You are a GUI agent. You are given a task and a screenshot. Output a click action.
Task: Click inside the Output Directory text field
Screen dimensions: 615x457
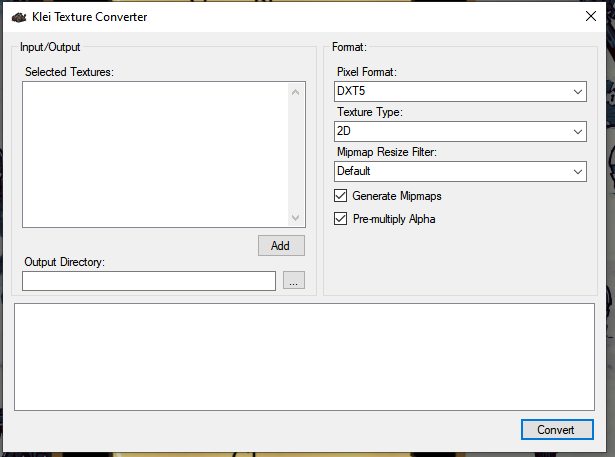pyautogui.click(x=148, y=281)
